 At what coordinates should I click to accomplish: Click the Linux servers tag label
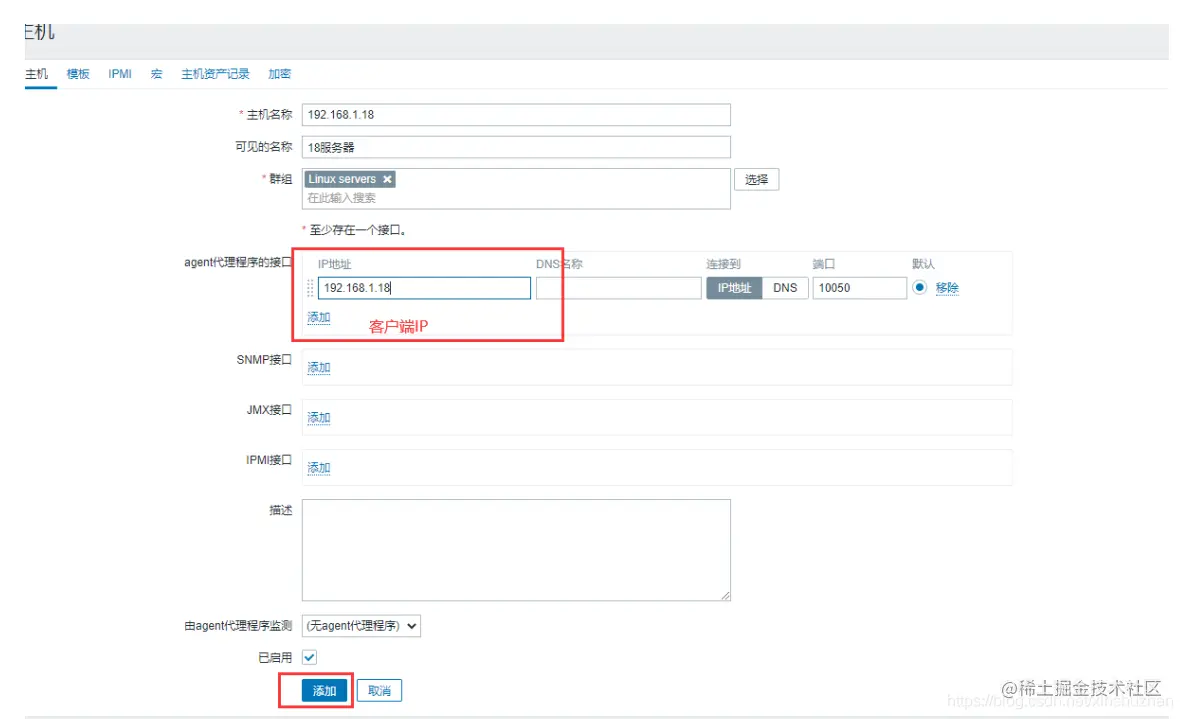pos(341,179)
